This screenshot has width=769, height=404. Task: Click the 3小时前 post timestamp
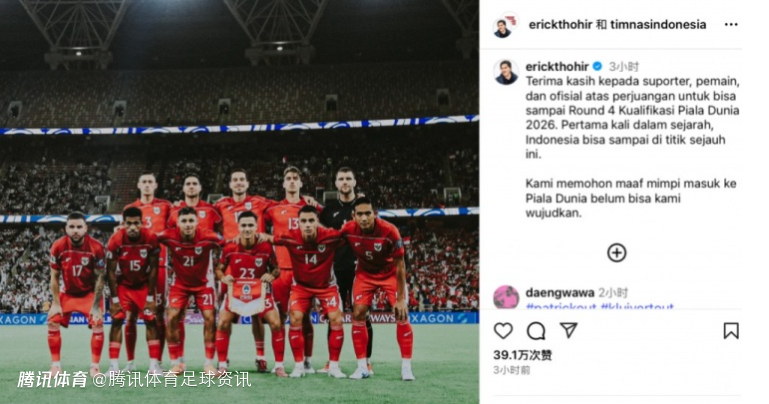[x=512, y=370]
